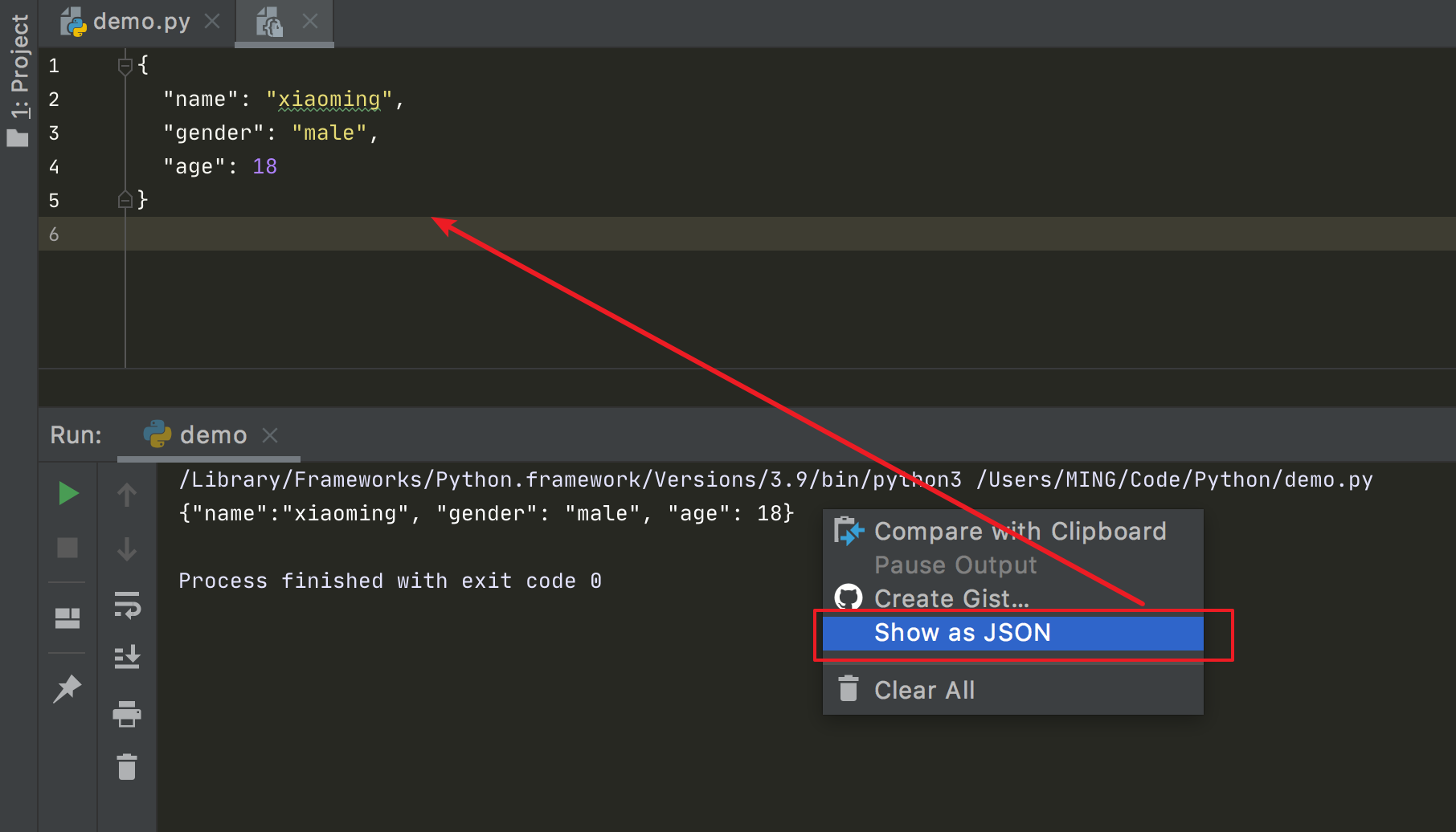This screenshot has height=832, width=1456.
Task: Toggle Scroll to End of output
Action: click(x=127, y=658)
